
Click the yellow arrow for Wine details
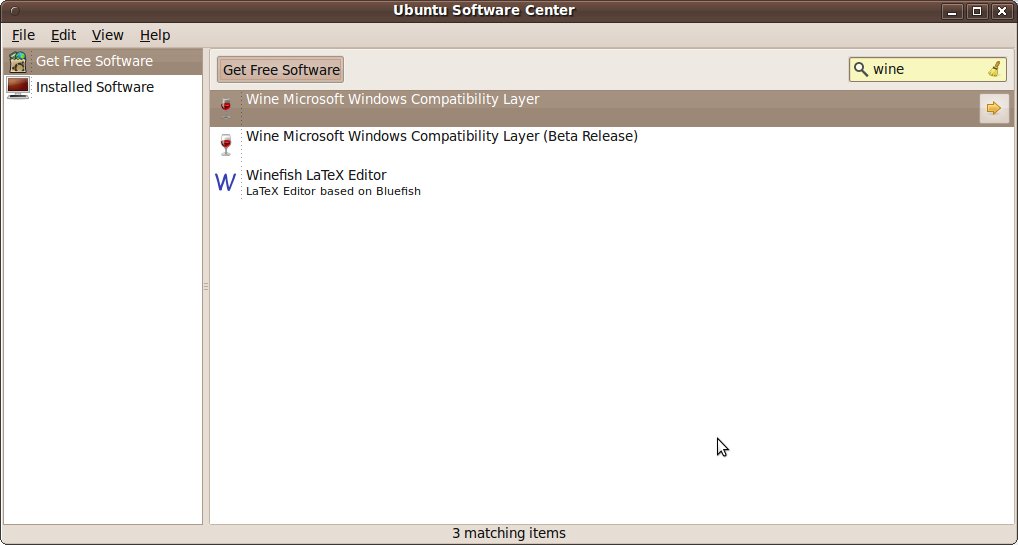(994, 108)
